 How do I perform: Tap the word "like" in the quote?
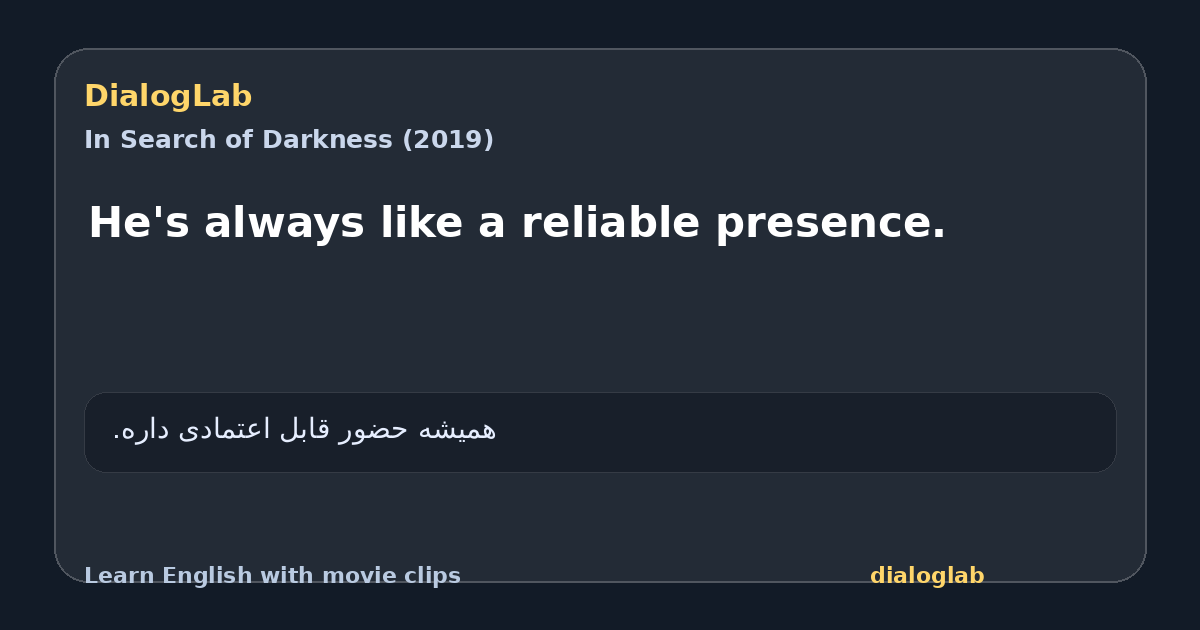pos(421,222)
